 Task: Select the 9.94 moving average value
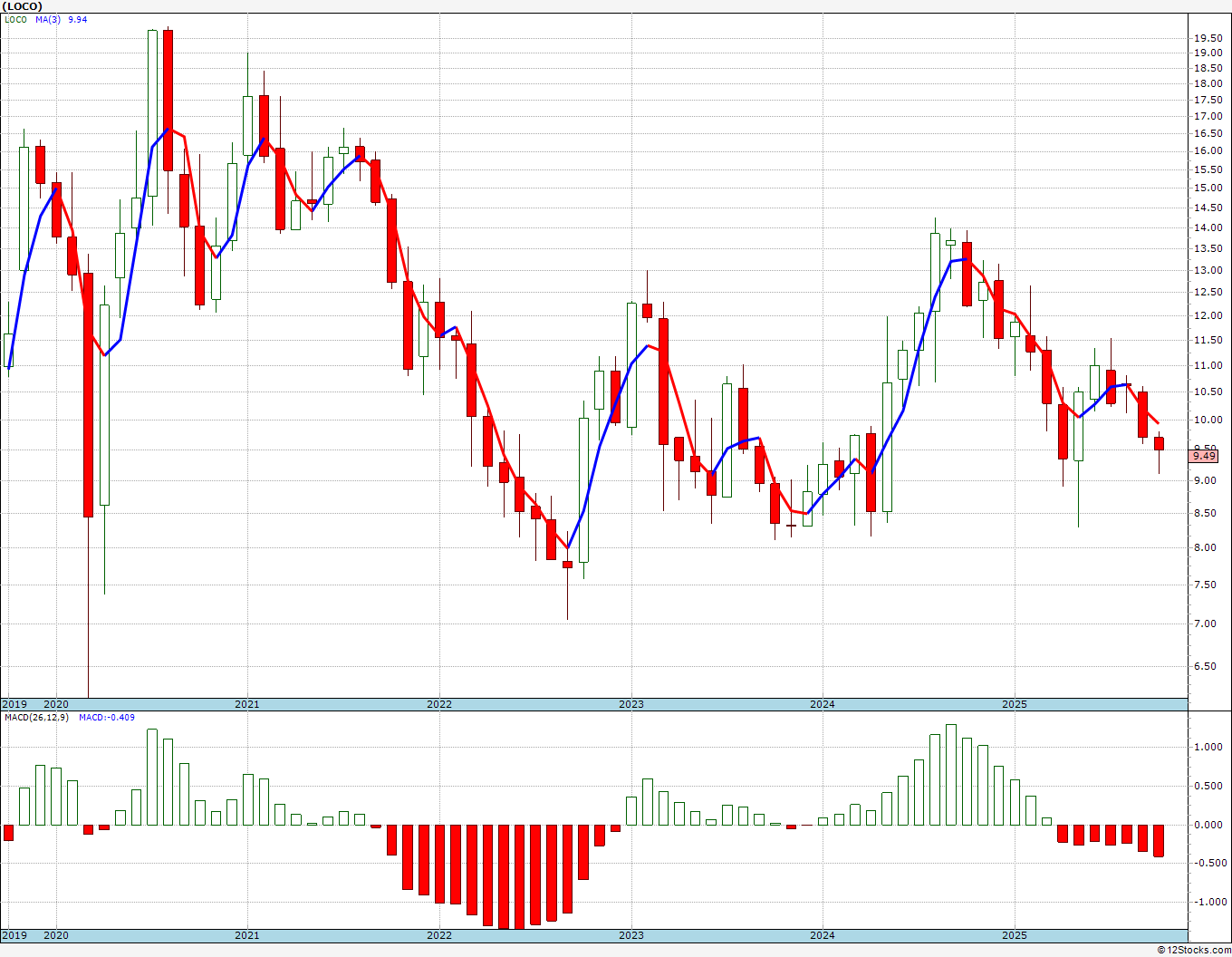[x=77, y=19]
